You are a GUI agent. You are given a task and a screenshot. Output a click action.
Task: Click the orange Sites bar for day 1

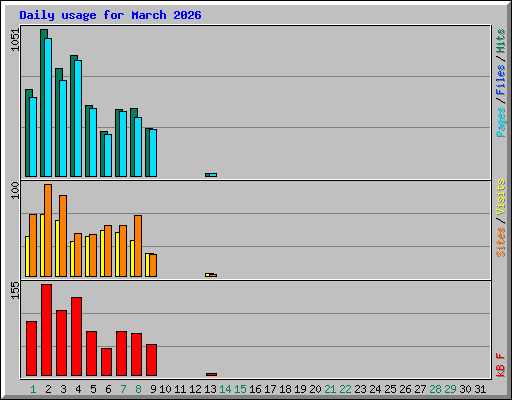pos(33,245)
